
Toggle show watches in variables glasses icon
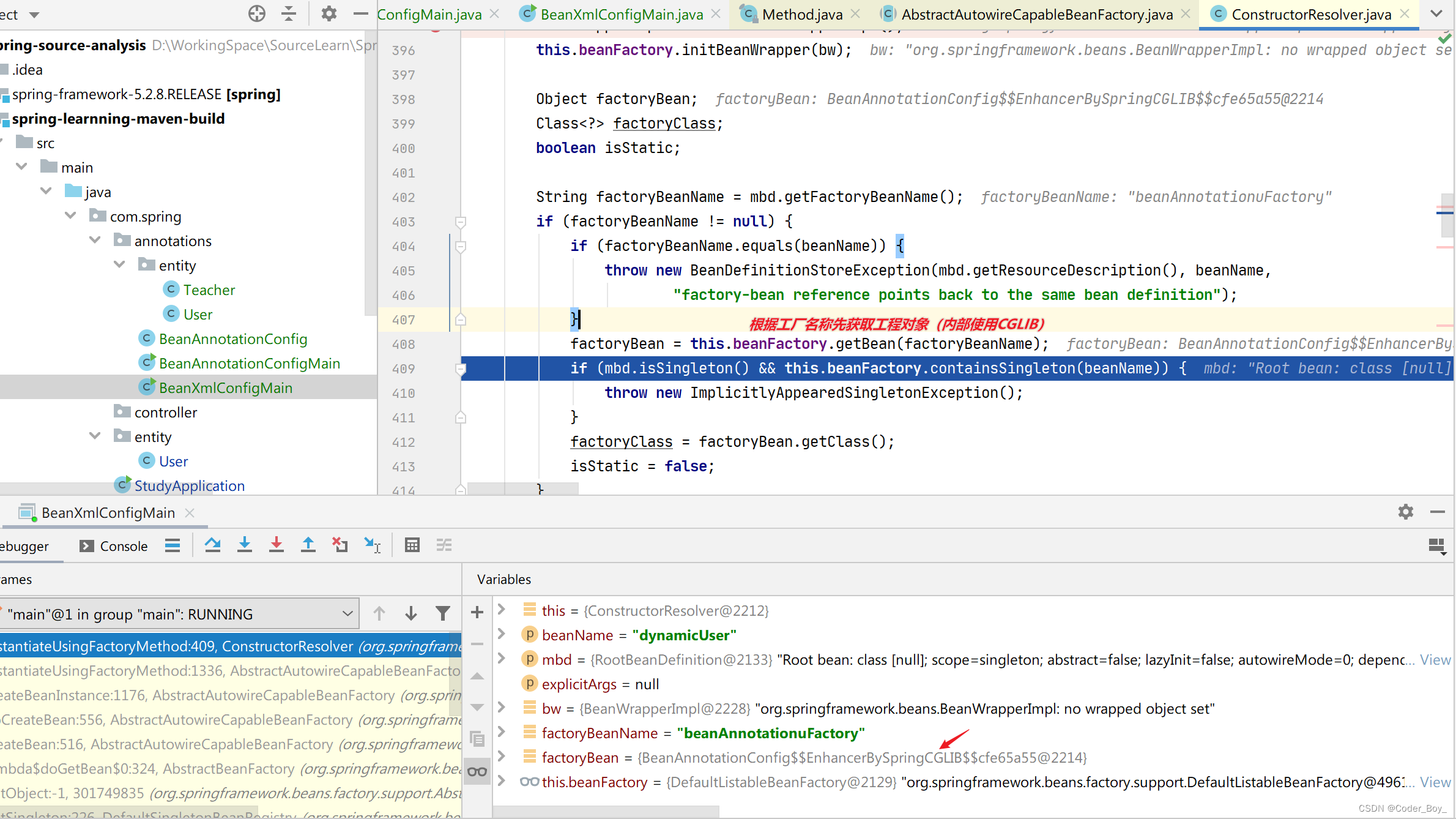click(477, 771)
